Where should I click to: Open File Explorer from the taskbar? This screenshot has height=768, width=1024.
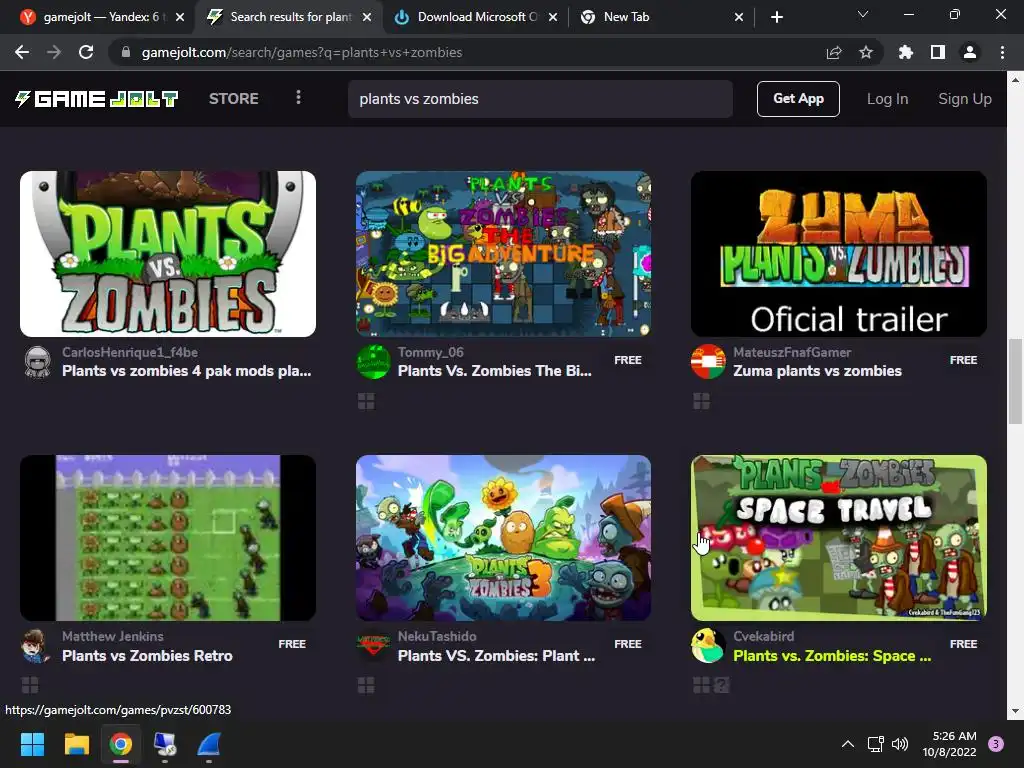[x=76, y=744]
